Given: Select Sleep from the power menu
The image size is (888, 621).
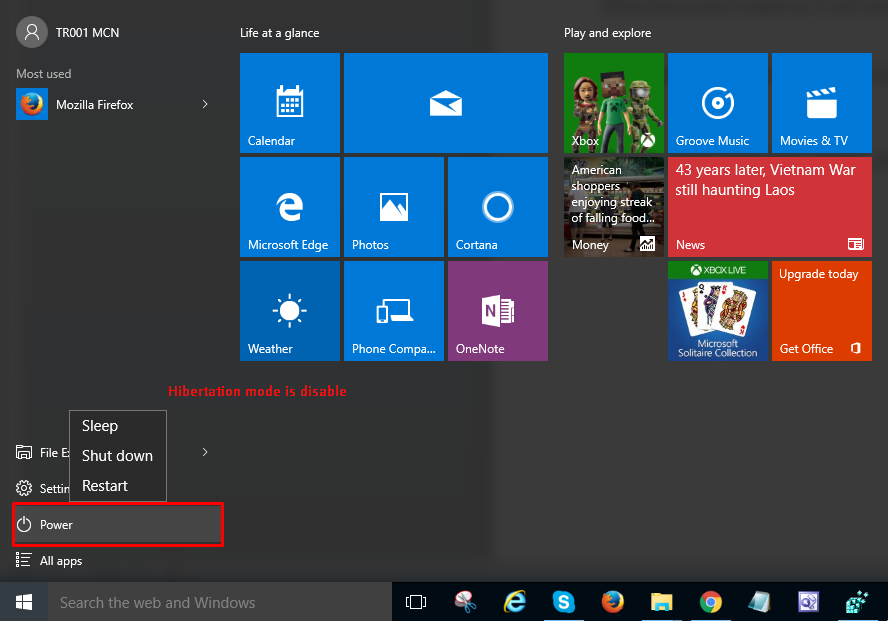Looking at the screenshot, I should point(100,426).
